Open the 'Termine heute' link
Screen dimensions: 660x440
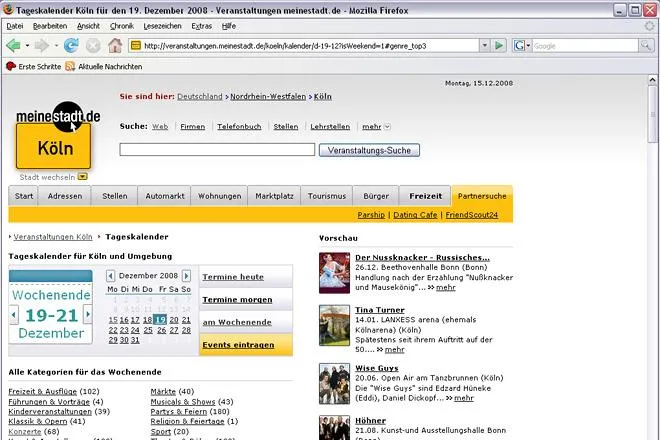[x=233, y=277]
